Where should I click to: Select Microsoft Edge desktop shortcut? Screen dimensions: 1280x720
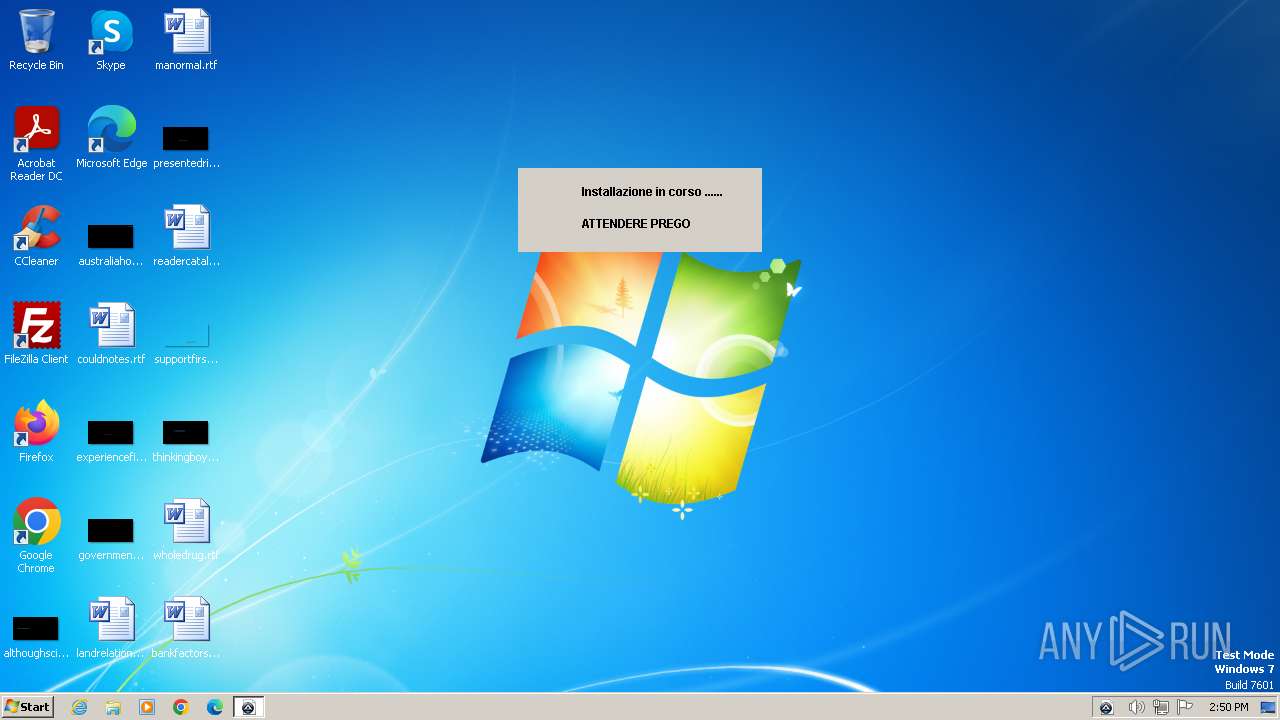(111, 138)
